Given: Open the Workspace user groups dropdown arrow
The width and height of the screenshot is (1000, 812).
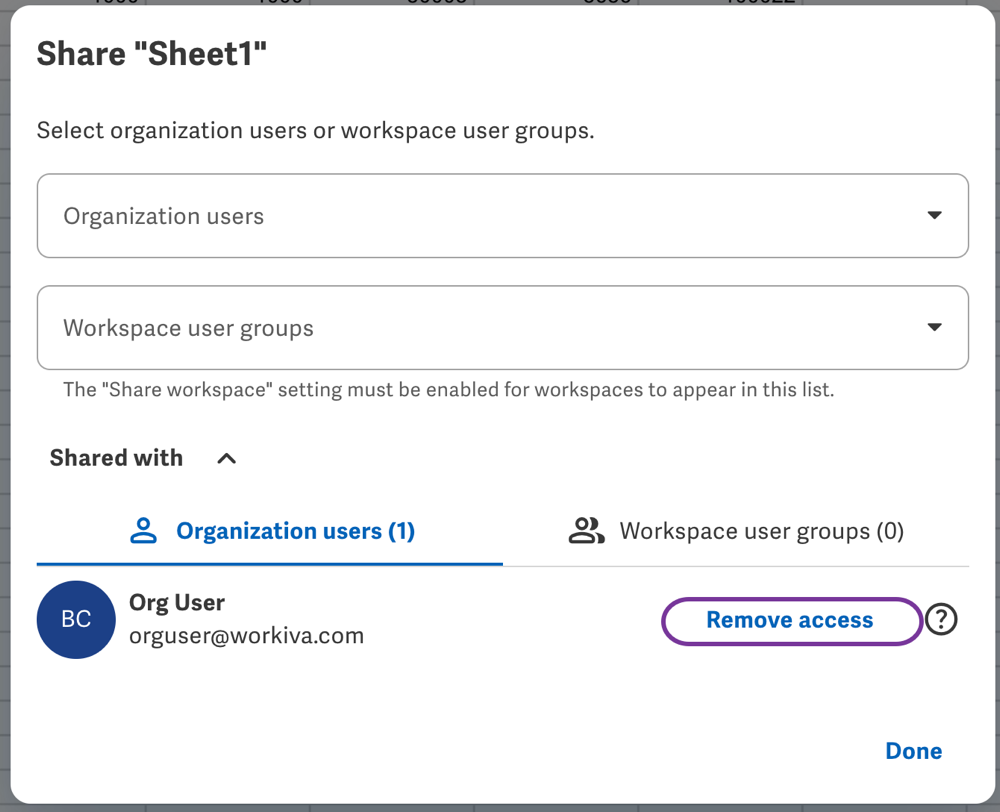Looking at the screenshot, I should click(x=934, y=328).
